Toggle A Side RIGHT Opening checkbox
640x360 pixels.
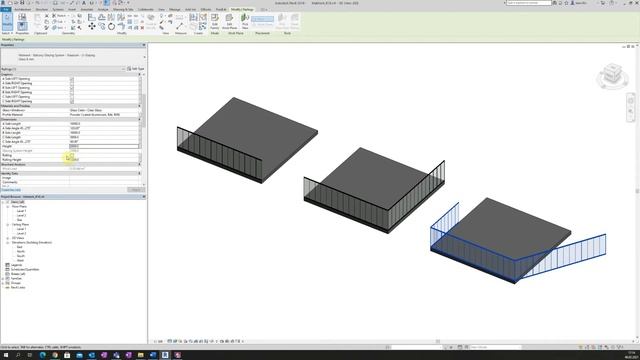(72, 83)
